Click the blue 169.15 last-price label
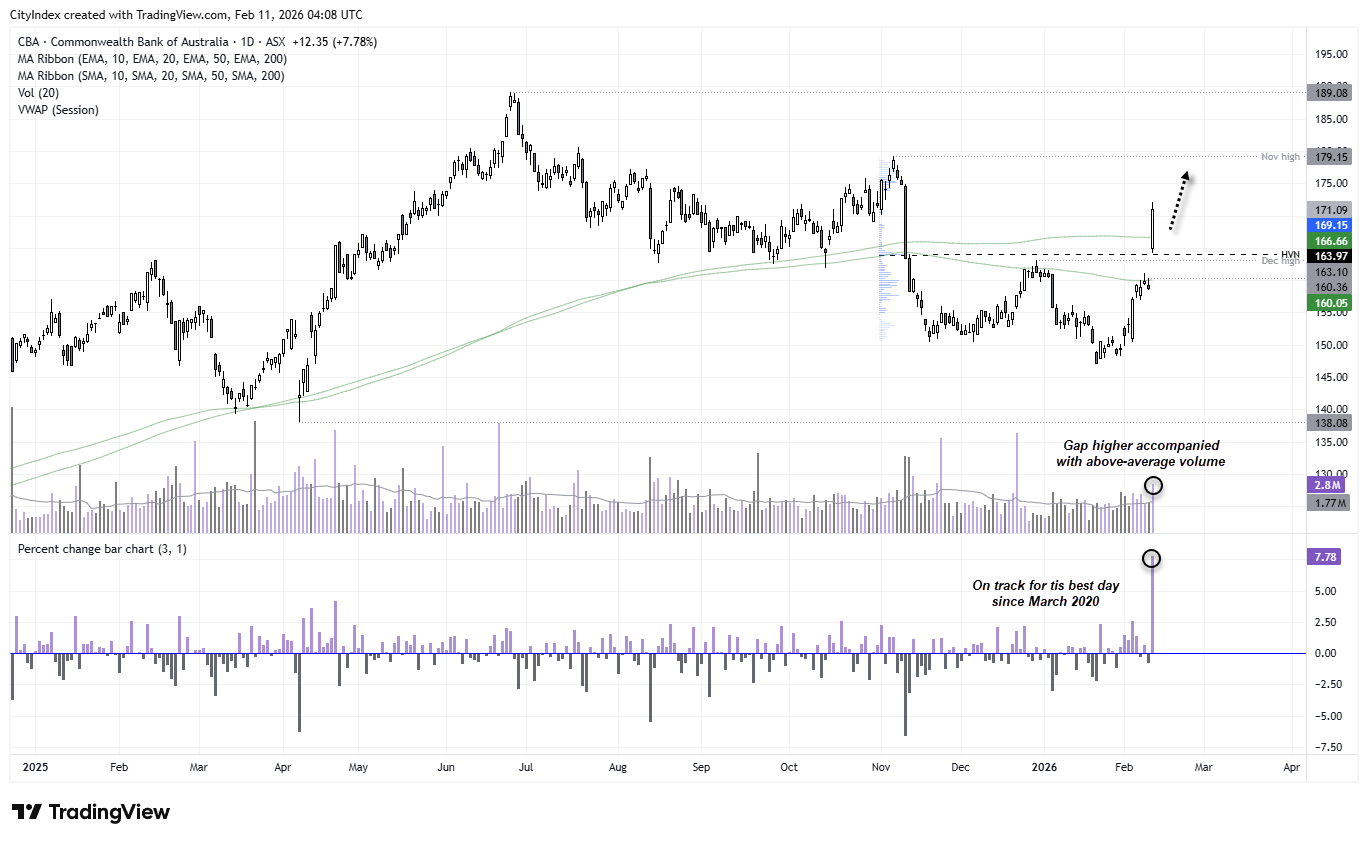 [1330, 225]
